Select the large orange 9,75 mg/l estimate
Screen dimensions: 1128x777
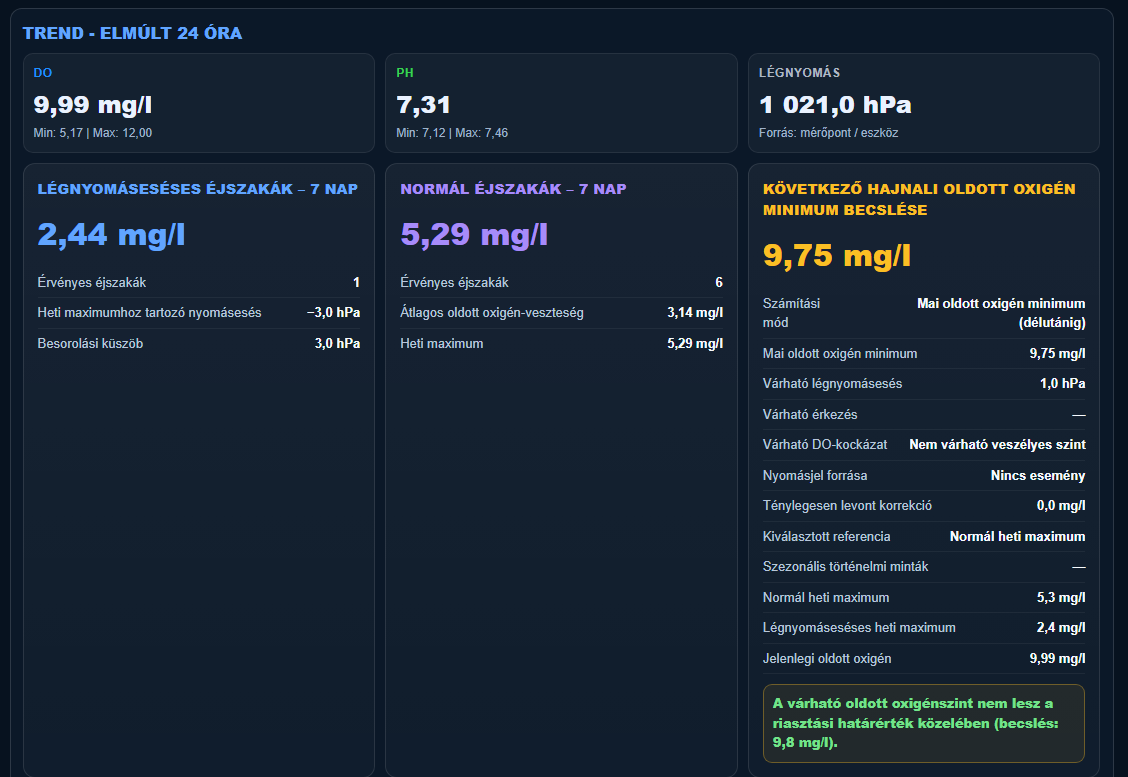click(x=837, y=255)
